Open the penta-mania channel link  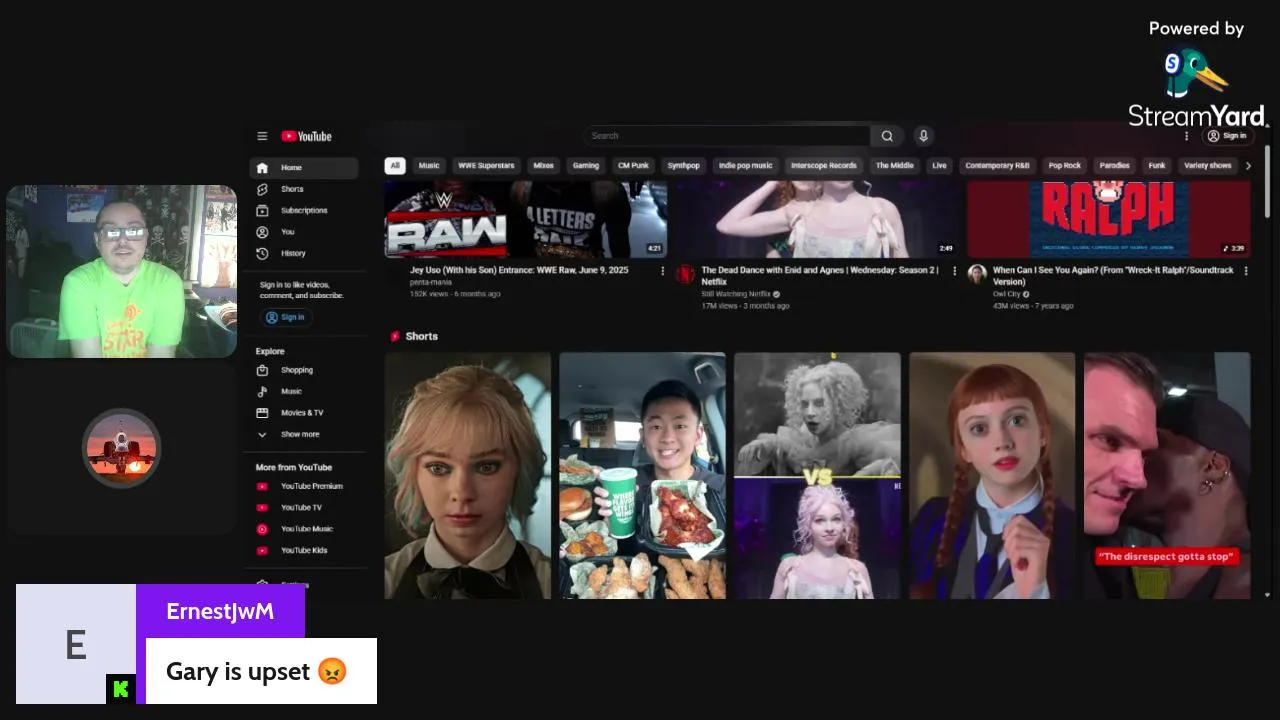431,282
